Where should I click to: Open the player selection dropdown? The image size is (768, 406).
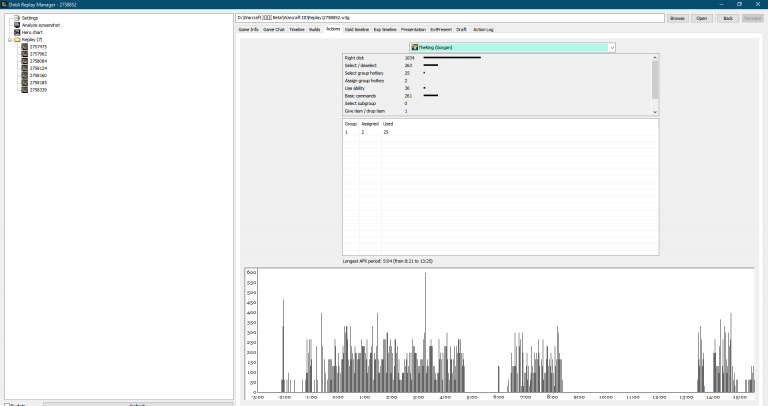tap(512, 47)
